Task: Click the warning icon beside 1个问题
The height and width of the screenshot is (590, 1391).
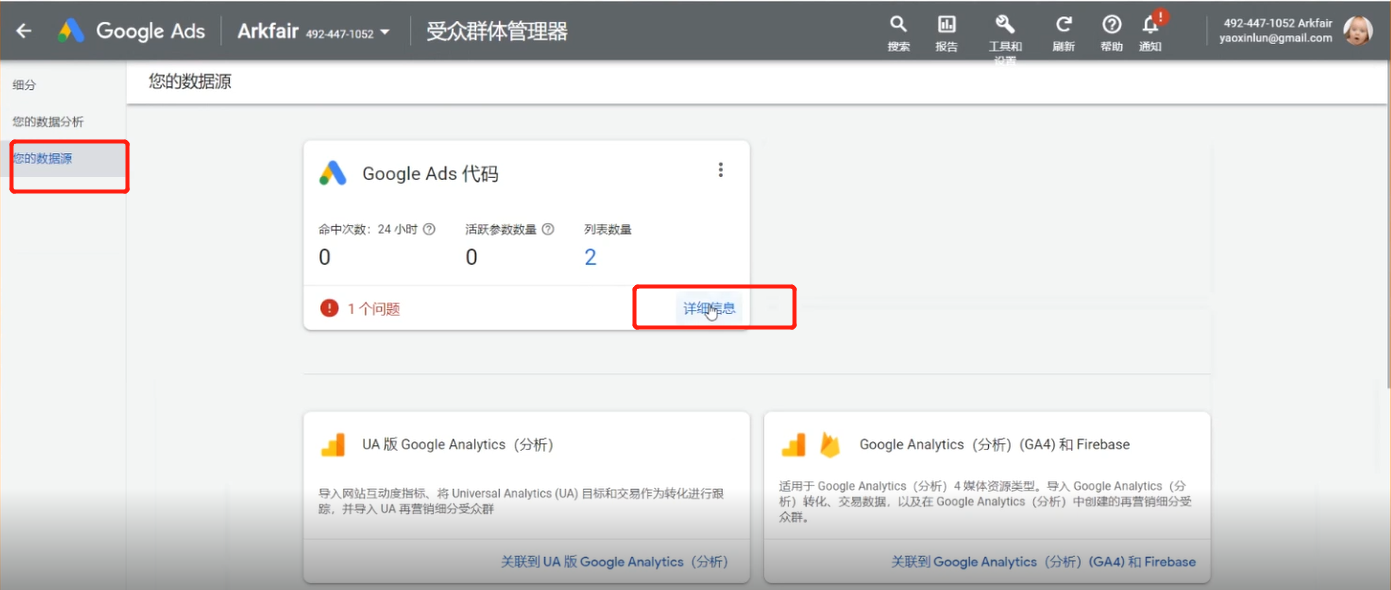Action: coord(329,309)
